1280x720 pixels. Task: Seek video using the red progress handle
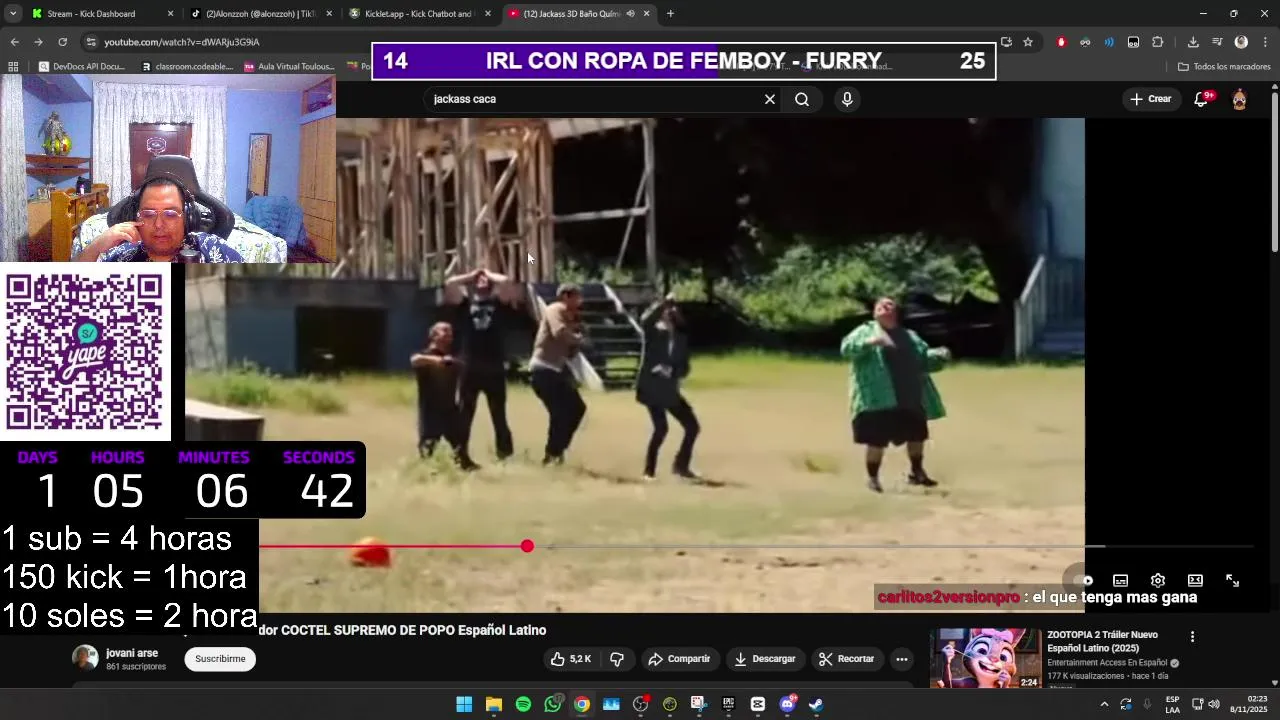pos(527,546)
